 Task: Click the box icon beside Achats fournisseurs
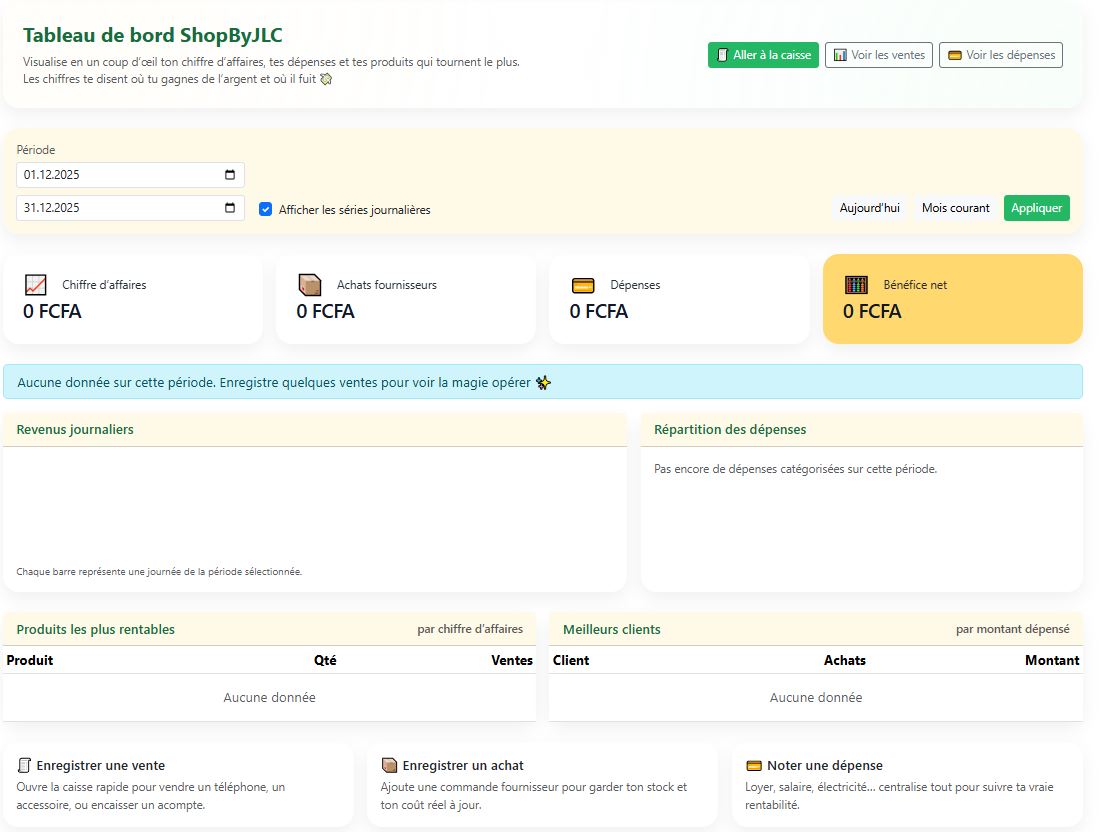pos(309,285)
